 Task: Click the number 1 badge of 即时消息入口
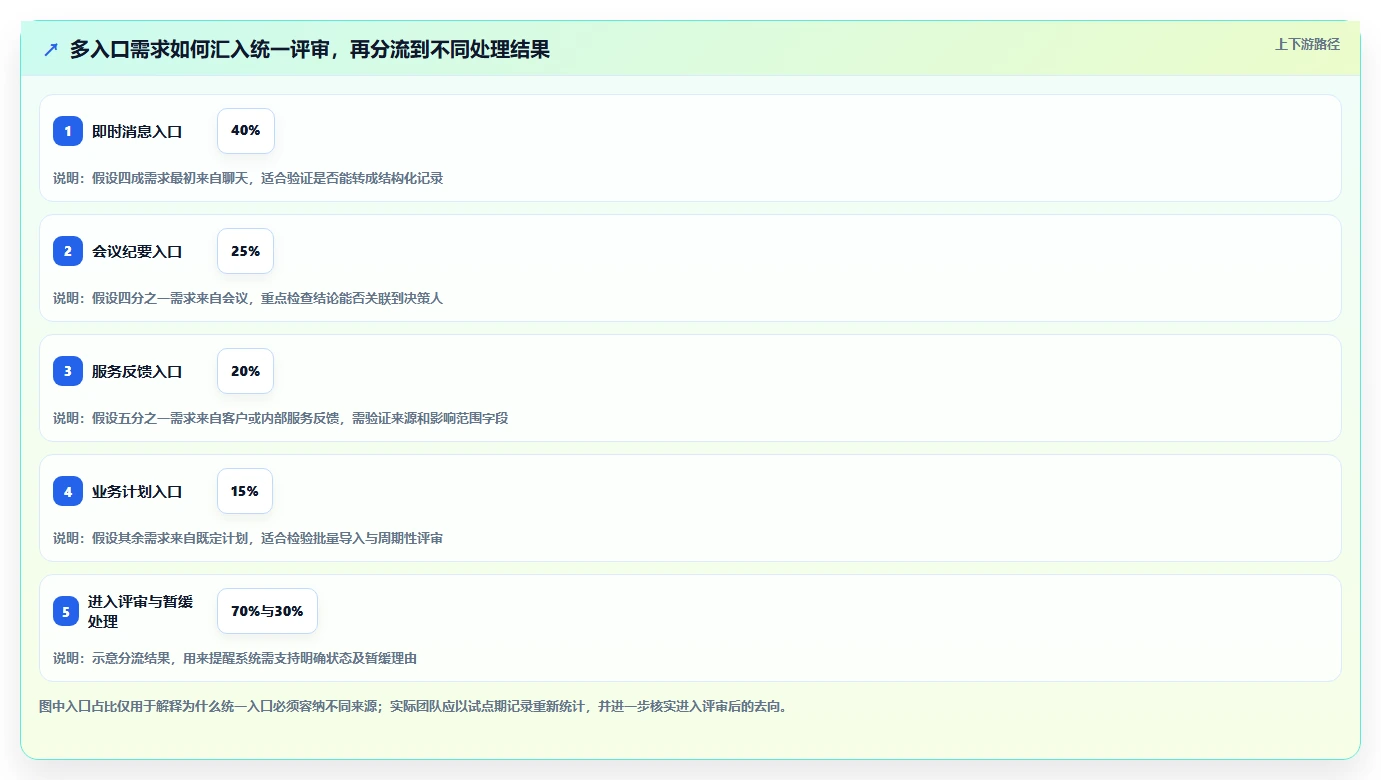tap(68, 131)
